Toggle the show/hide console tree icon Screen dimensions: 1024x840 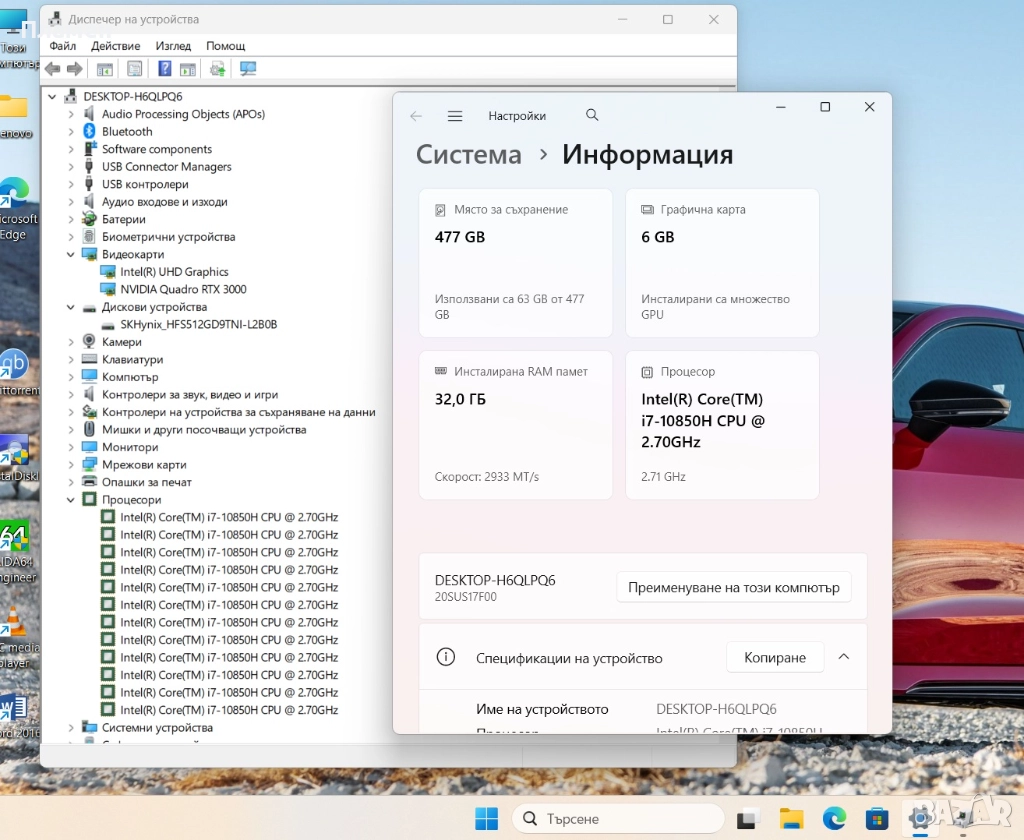pos(104,69)
